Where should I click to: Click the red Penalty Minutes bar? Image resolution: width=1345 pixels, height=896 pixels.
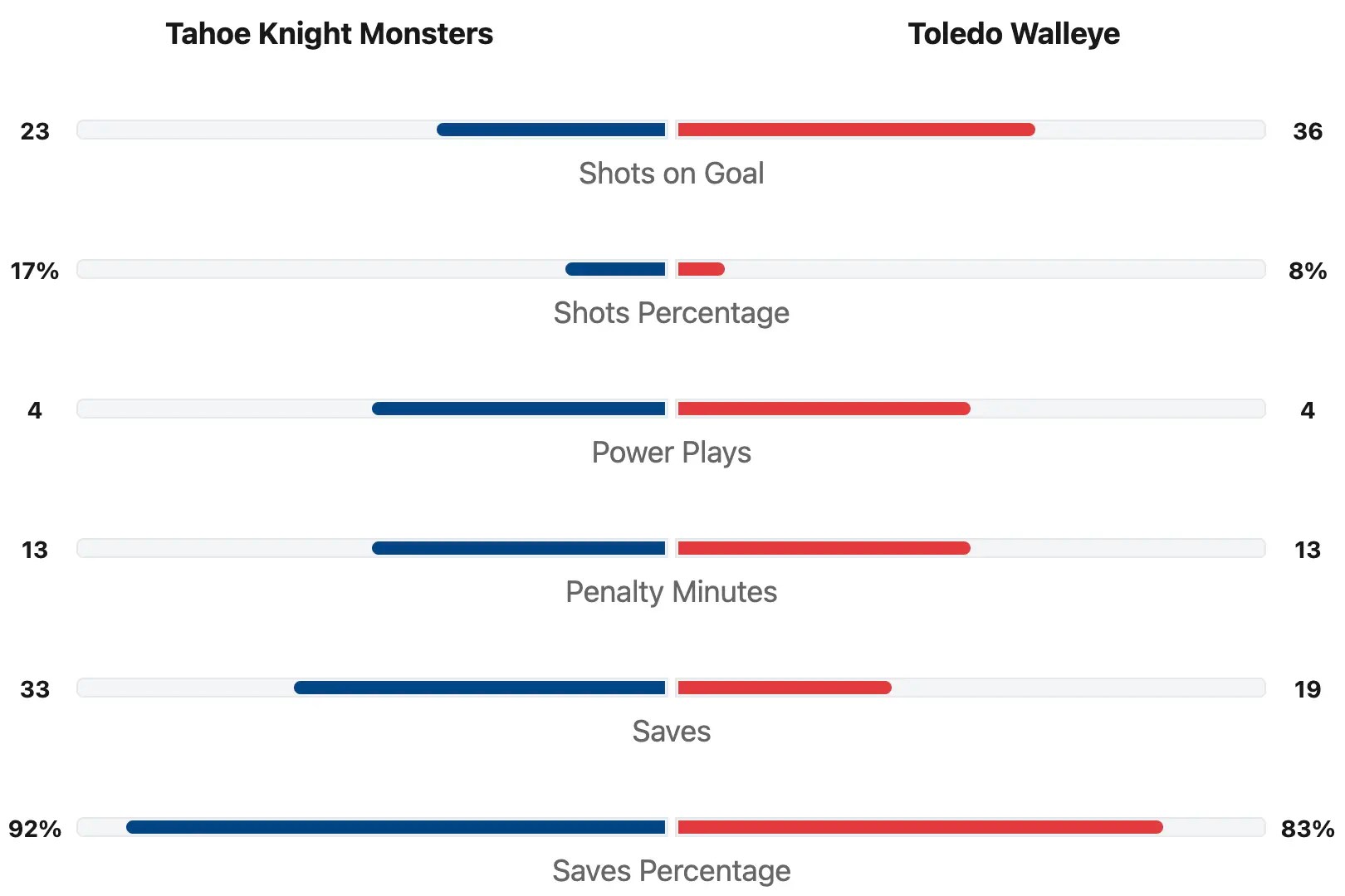[824, 548]
